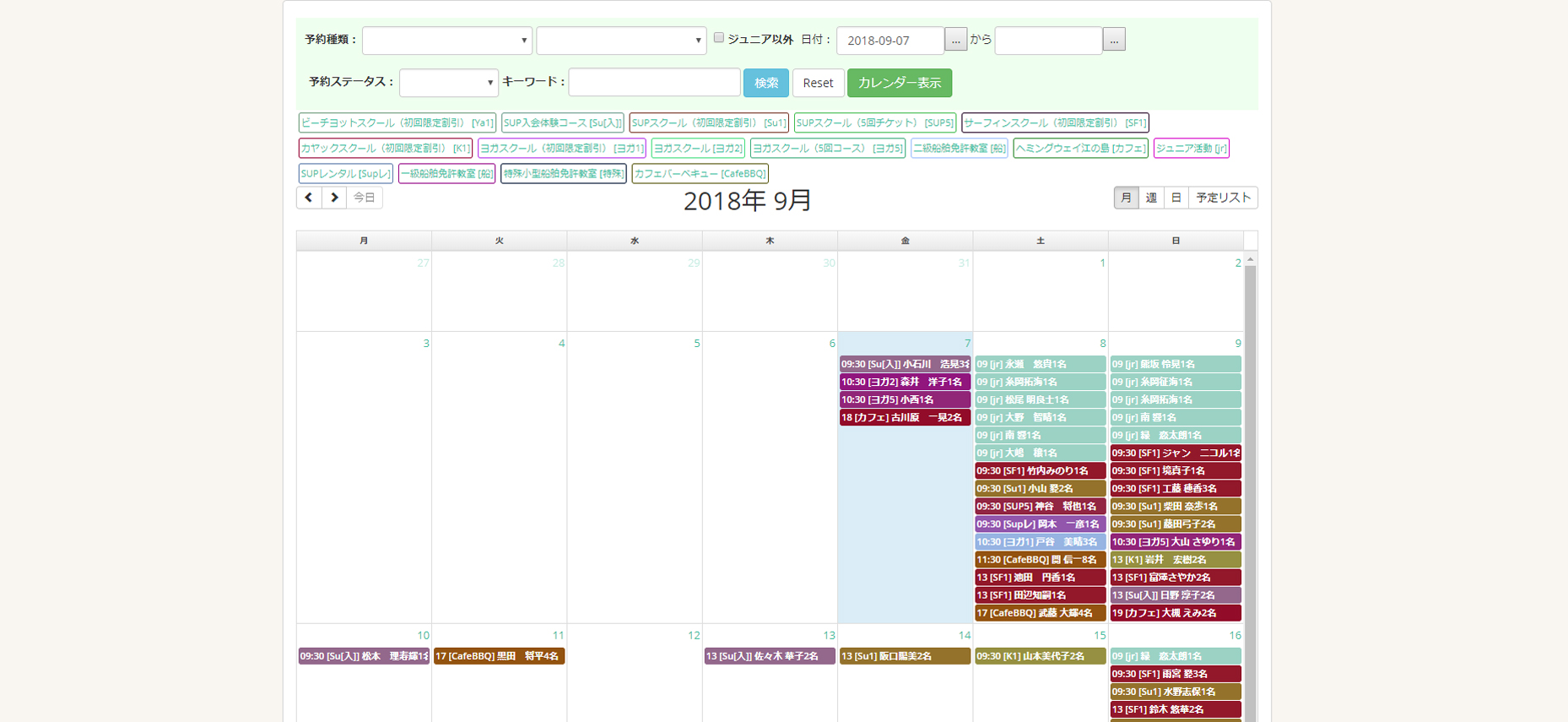1568x722 pixels.
Task: Open event 09:30 [Su[入]] 小石川 浩晃
Action: pos(905,364)
